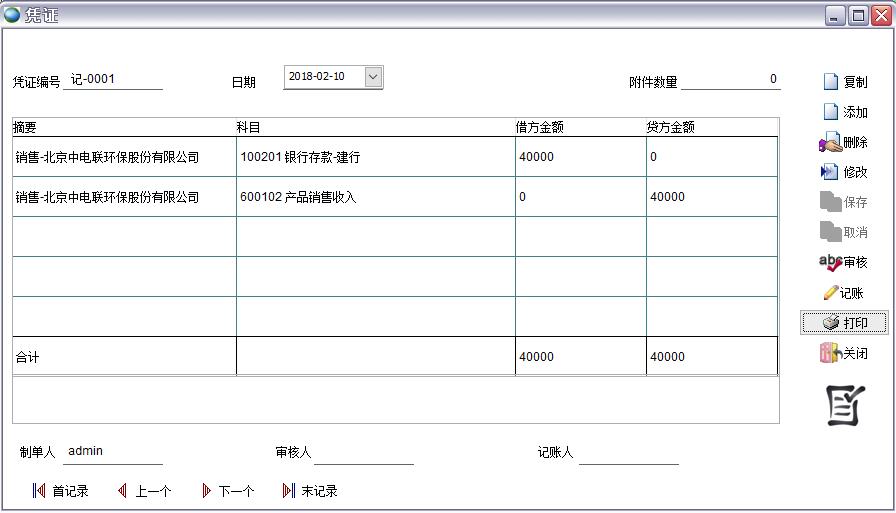Select the 600102 产品销售收入 account cell
Viewport: 896px width, 513px height.
pyautogui.click(x=375, y=197)
